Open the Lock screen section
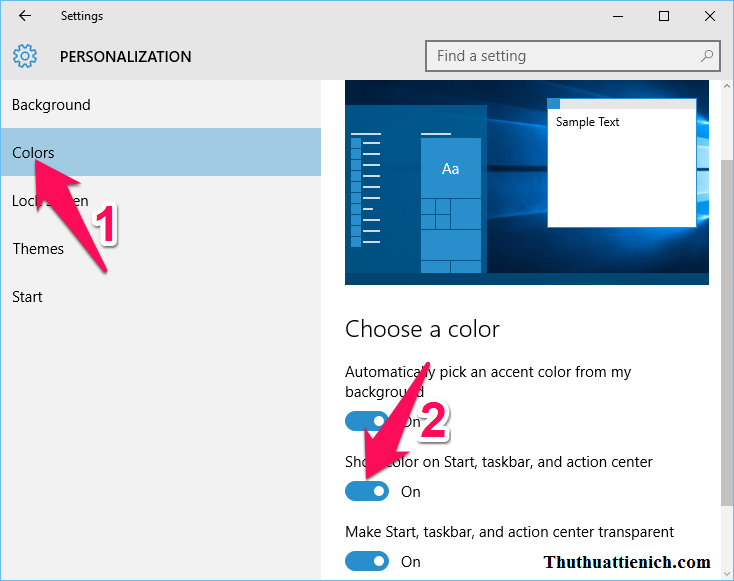734x581 pixels. (x=161, y=201)
